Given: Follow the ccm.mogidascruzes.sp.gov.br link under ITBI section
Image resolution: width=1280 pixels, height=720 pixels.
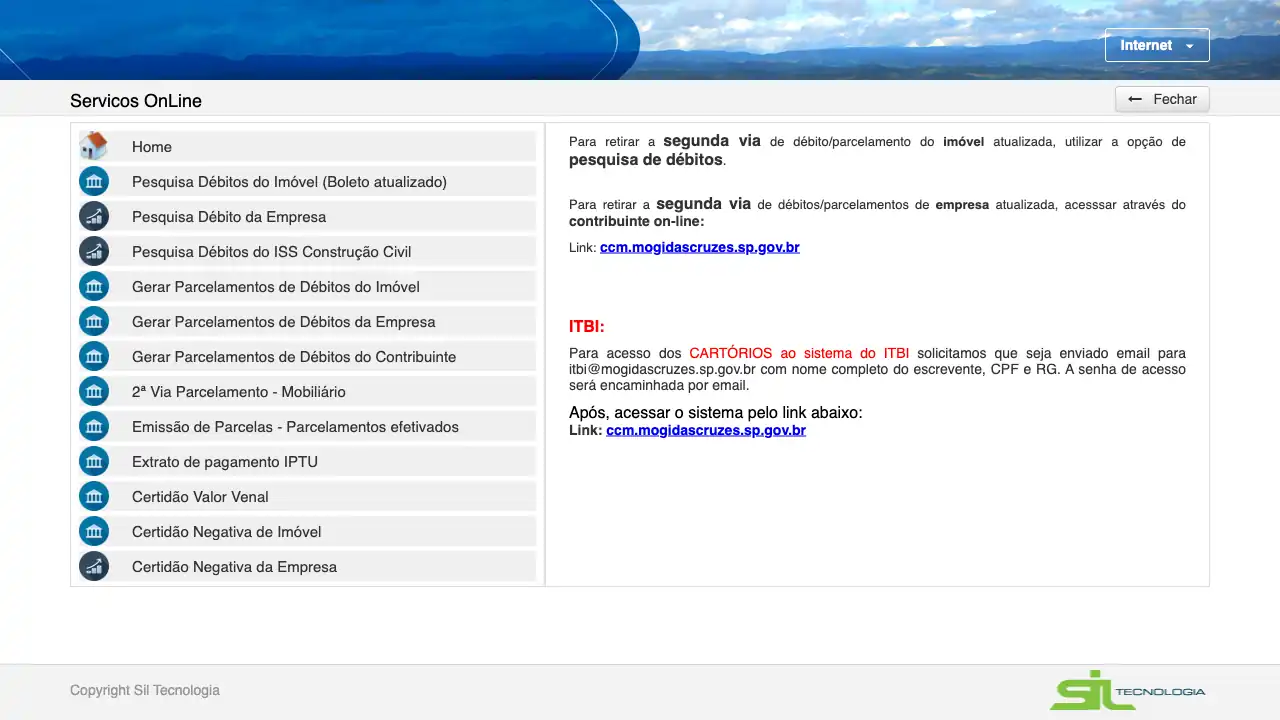Looking at the screenshot, I should click(706, 430).
